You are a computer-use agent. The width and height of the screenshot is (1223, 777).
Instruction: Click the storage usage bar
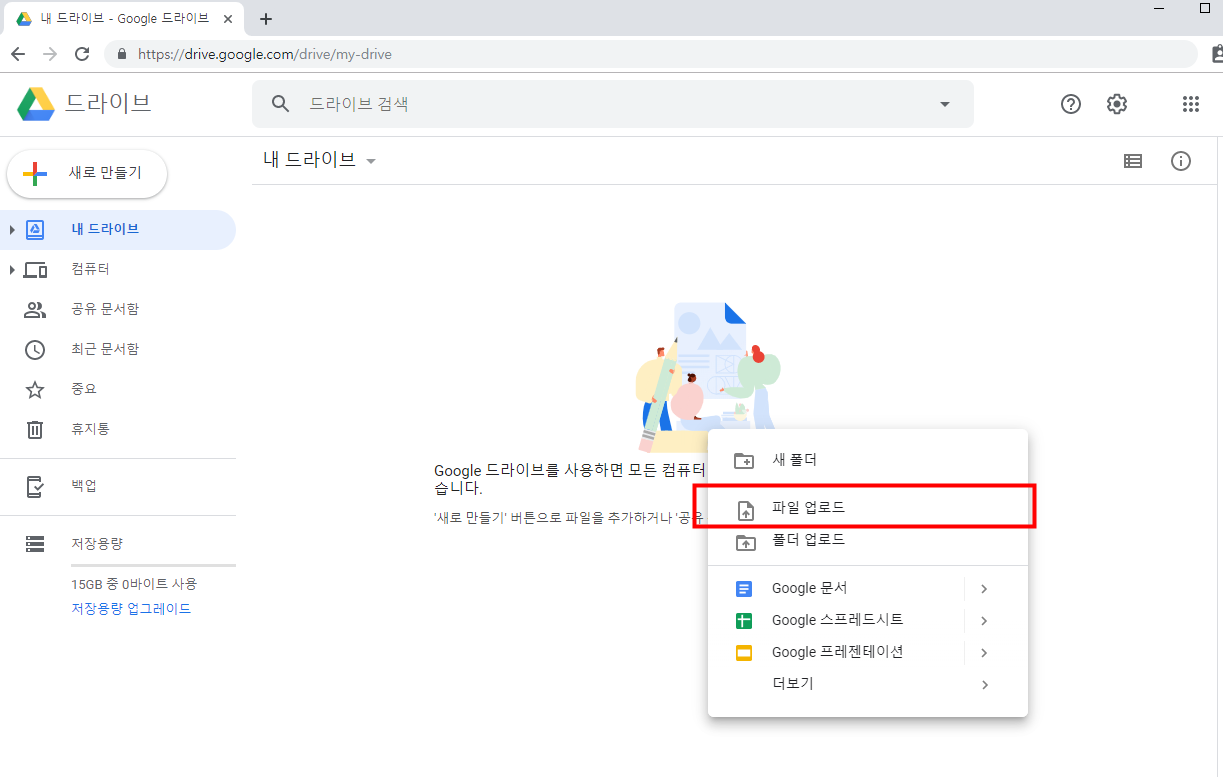153,566
